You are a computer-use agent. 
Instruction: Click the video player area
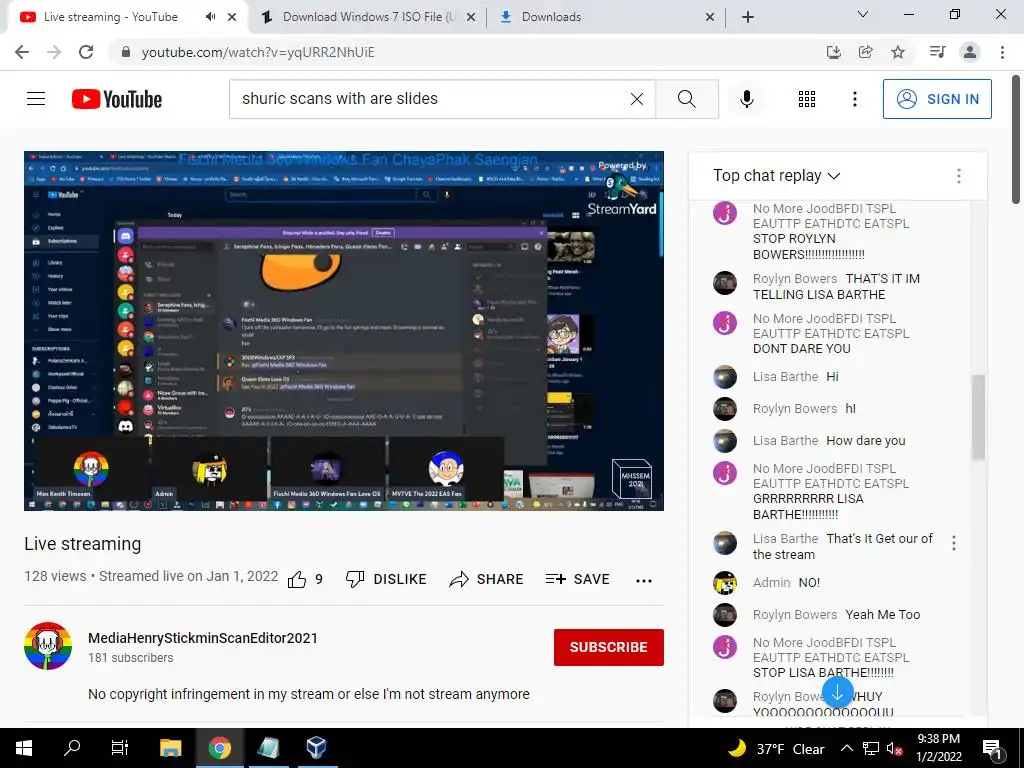click(344, 331)
